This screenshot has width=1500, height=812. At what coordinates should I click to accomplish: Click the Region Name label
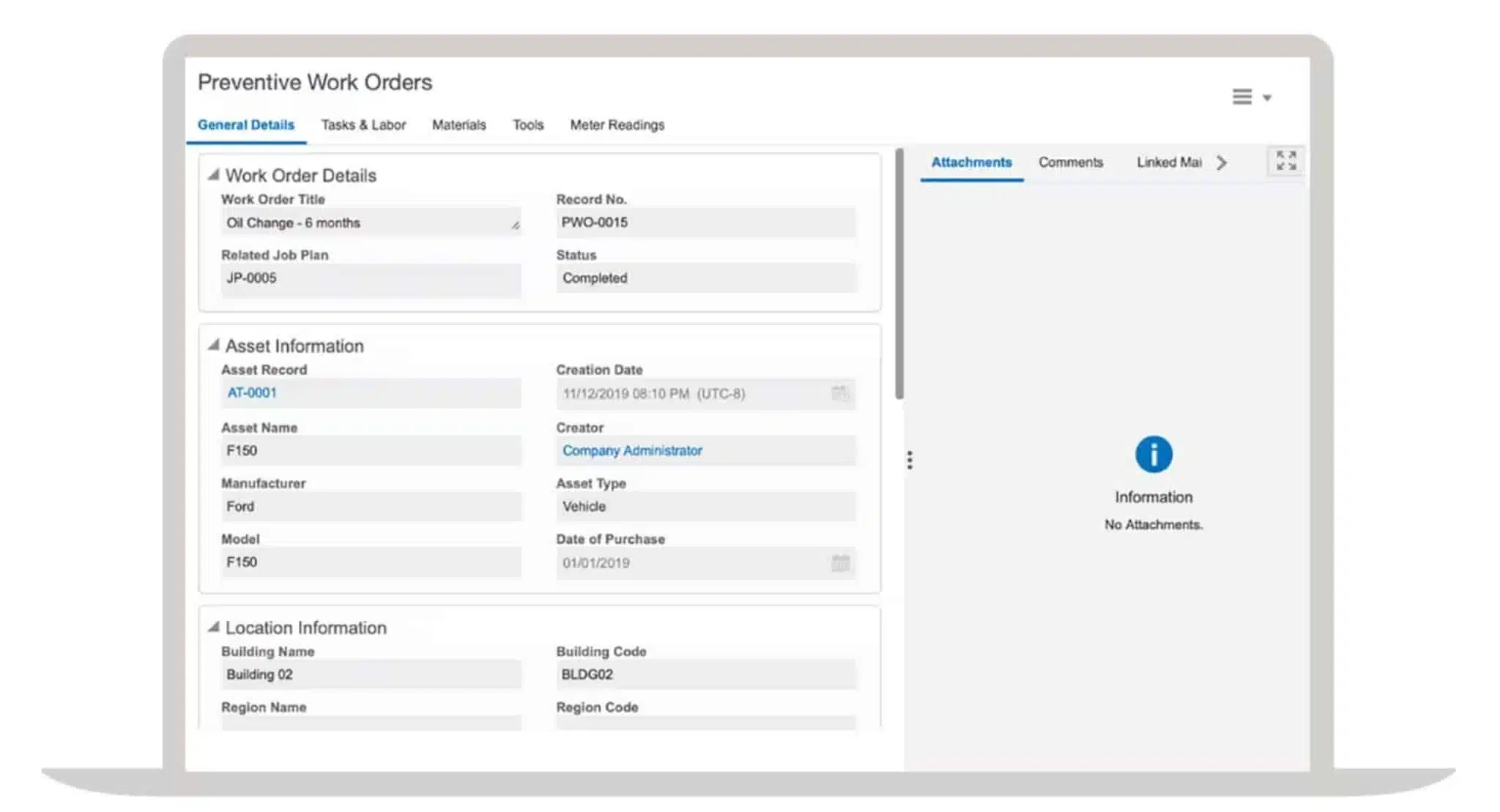click(264, 707)
